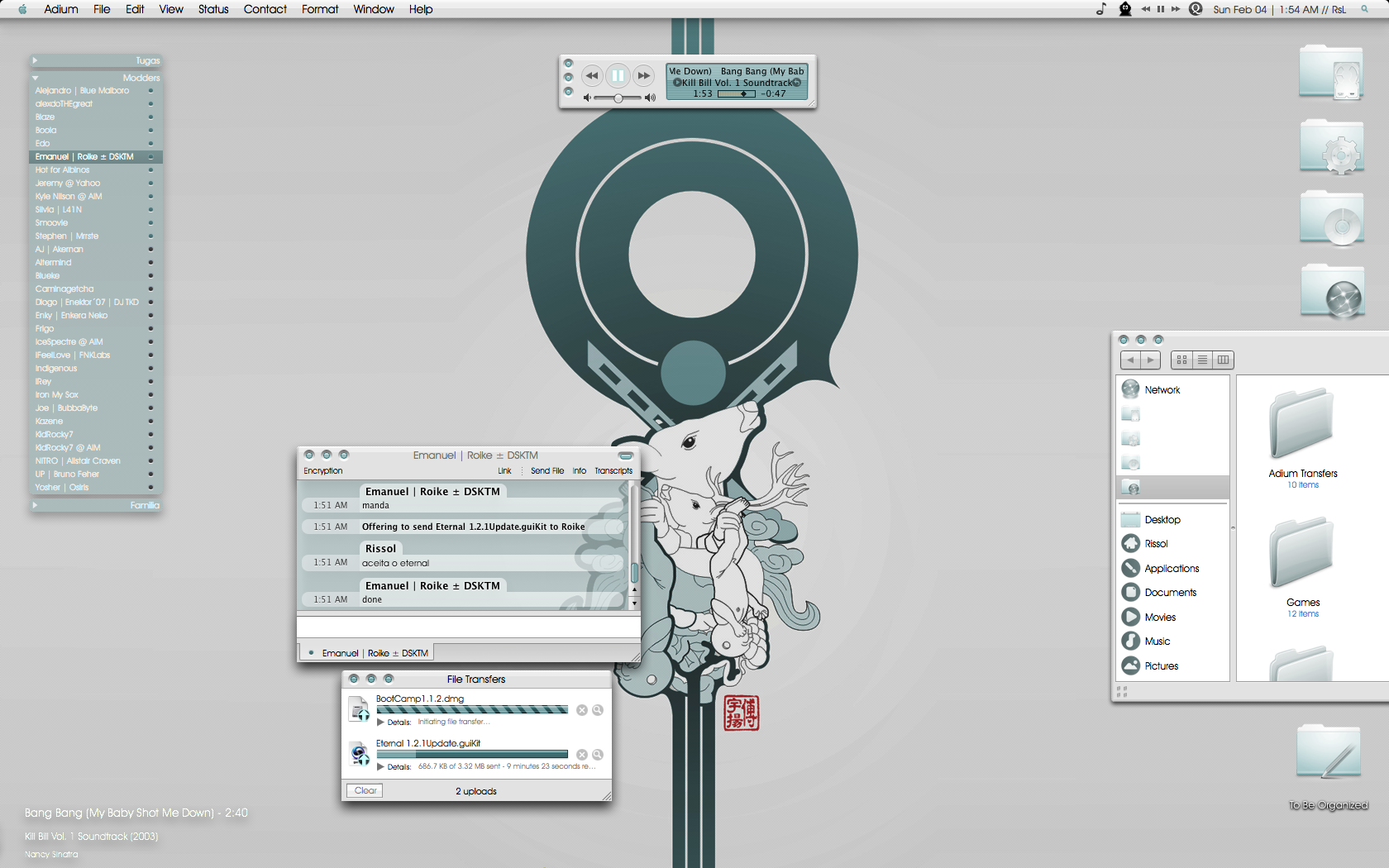Open the Adium application menu

click(61, 9)
